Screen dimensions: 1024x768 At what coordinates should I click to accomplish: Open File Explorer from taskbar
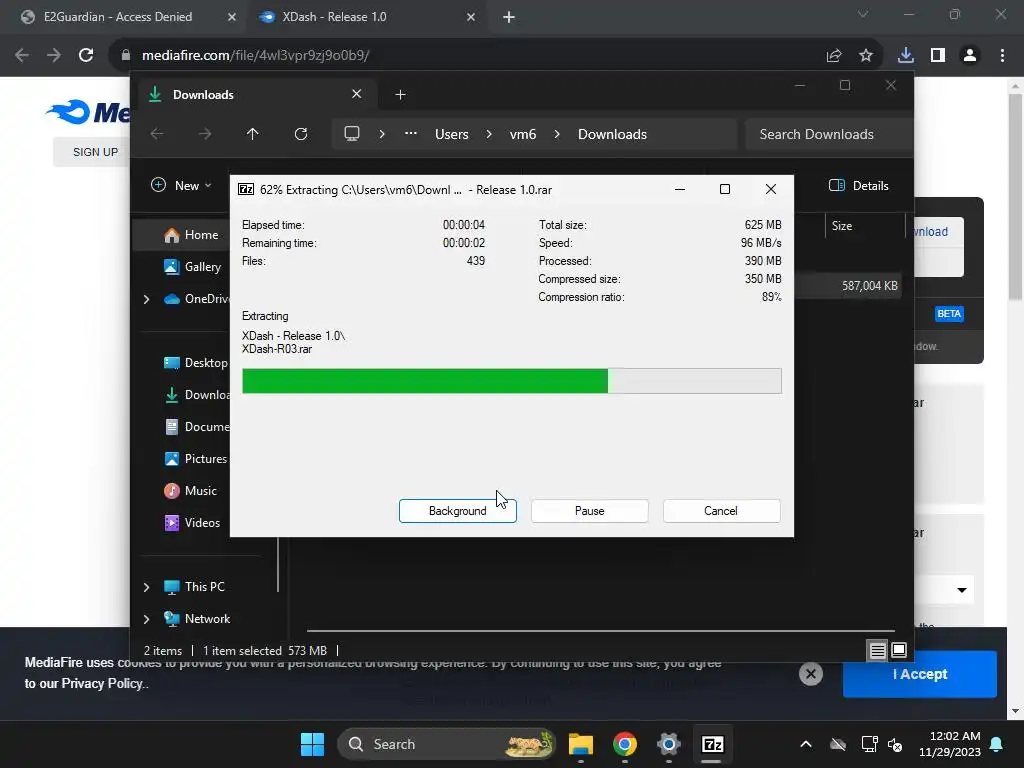[x=581, y=744]
